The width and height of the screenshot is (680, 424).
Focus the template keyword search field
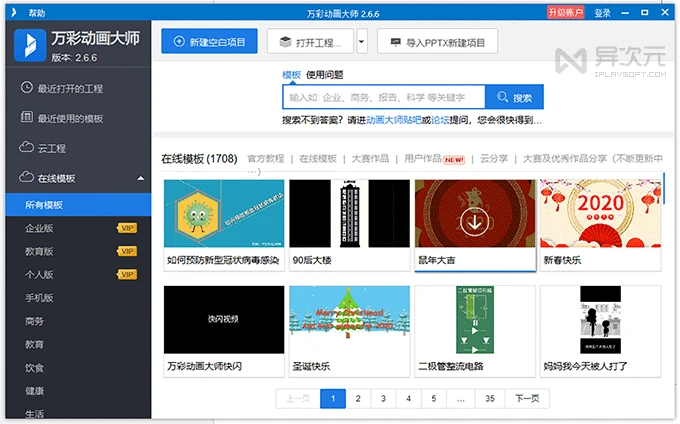384,97
